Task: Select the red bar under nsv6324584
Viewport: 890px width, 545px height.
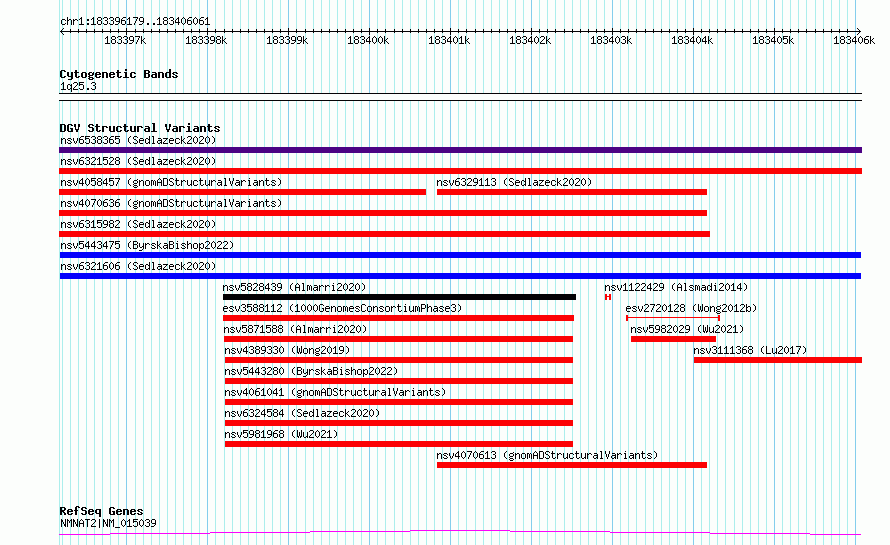Action: (399, 423)
